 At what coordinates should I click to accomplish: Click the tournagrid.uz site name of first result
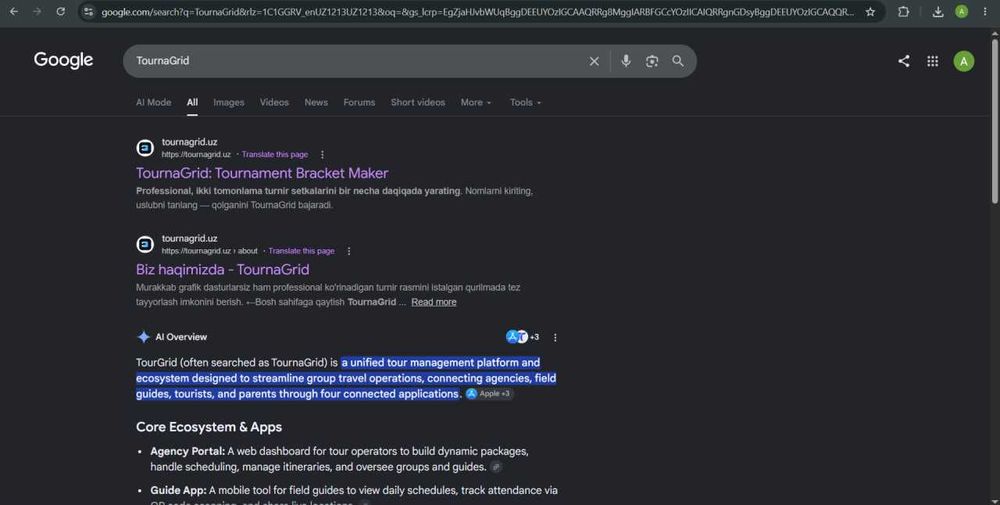(x=189, y=142)
